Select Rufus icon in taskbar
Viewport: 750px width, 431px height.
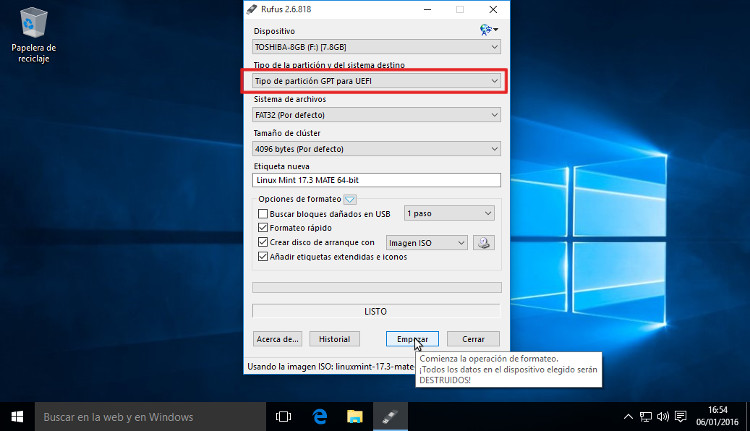click(x=390, y=417)
